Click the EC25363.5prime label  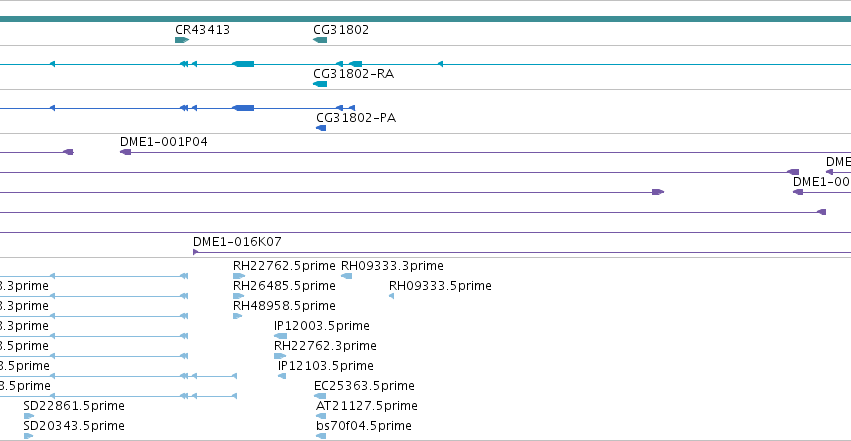[x=364, y=386]
